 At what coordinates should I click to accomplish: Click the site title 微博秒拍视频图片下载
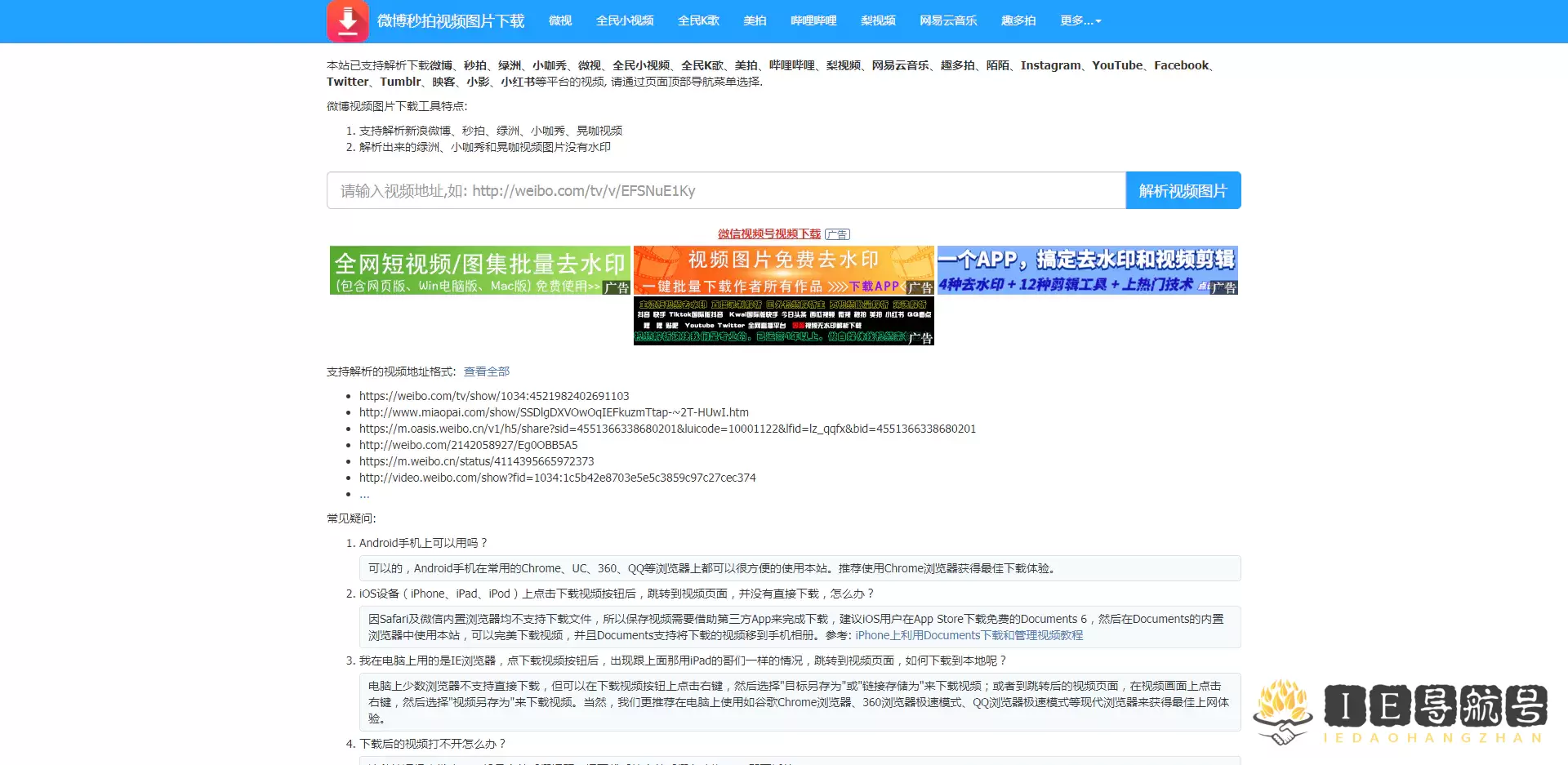coord(450,20)
